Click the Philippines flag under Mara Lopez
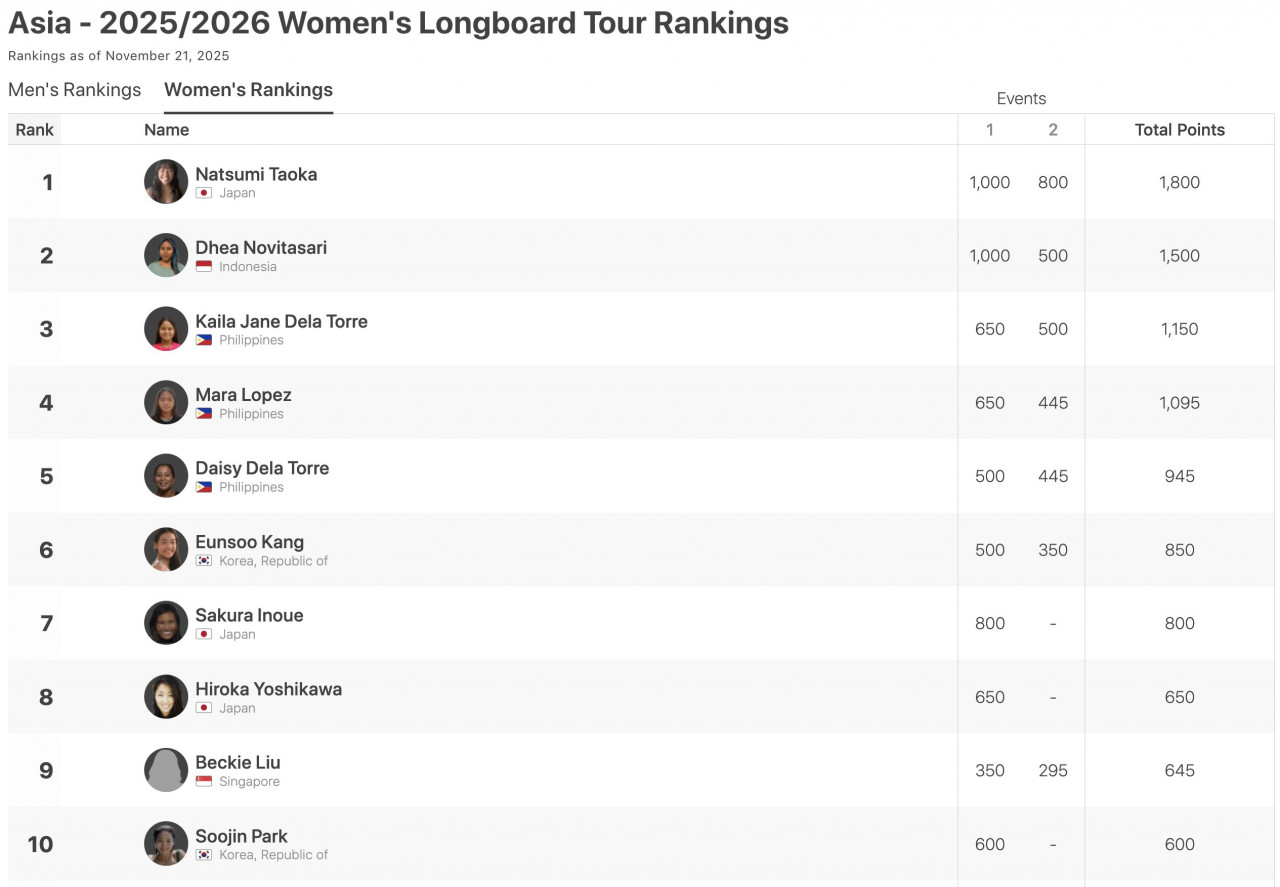The height and width of the screenshot is (887, 1280). (204, 414)
